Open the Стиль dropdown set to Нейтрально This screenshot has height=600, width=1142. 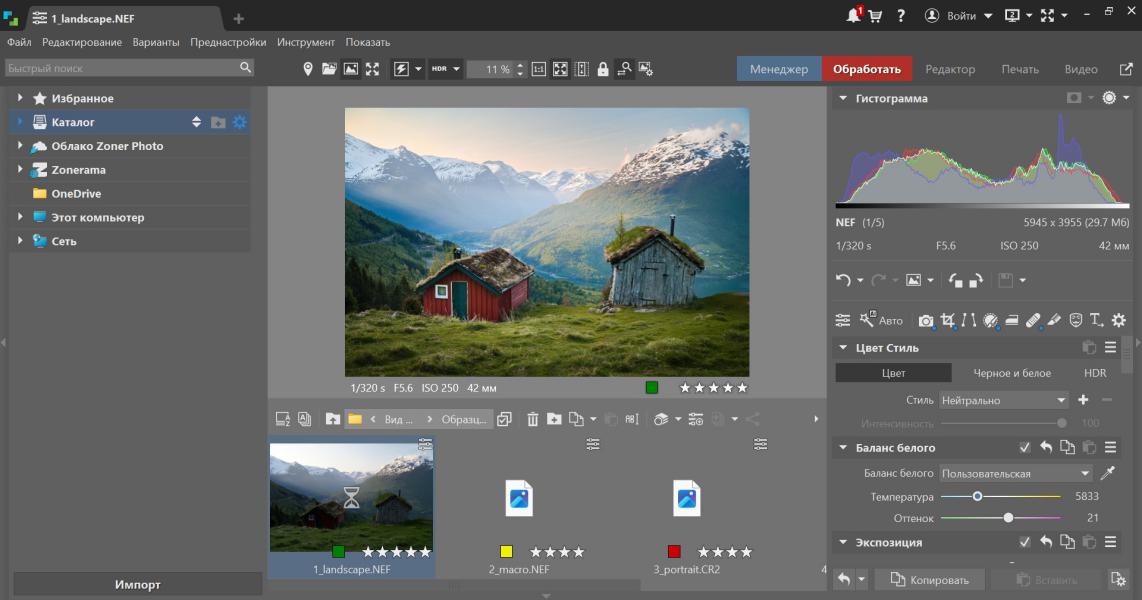1003,400
